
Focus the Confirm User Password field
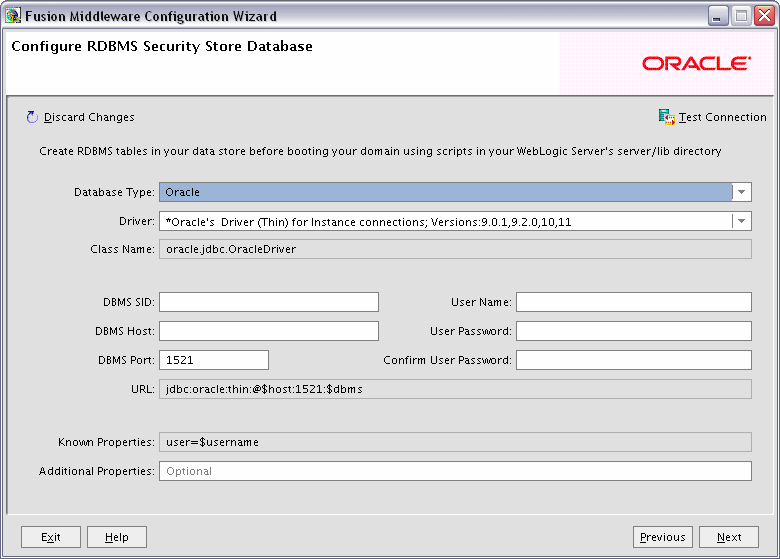pyautogui.click(x=634, y=360)
